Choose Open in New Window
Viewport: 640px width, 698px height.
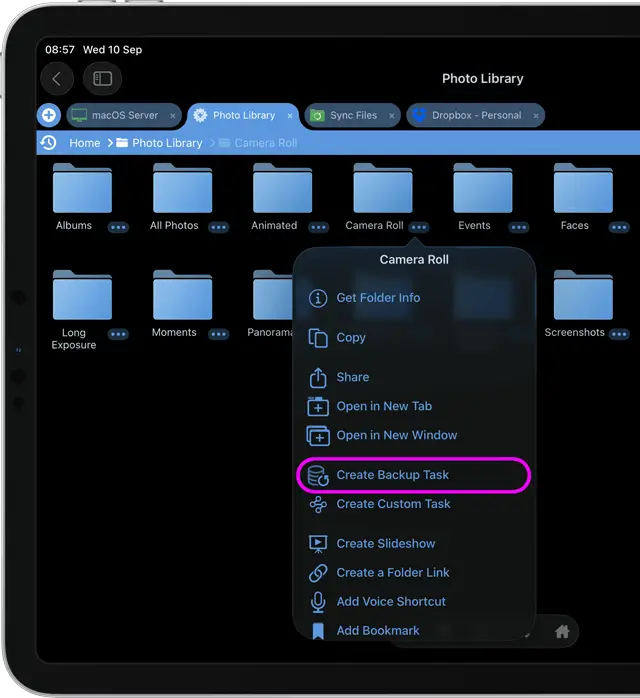point(396,435)
